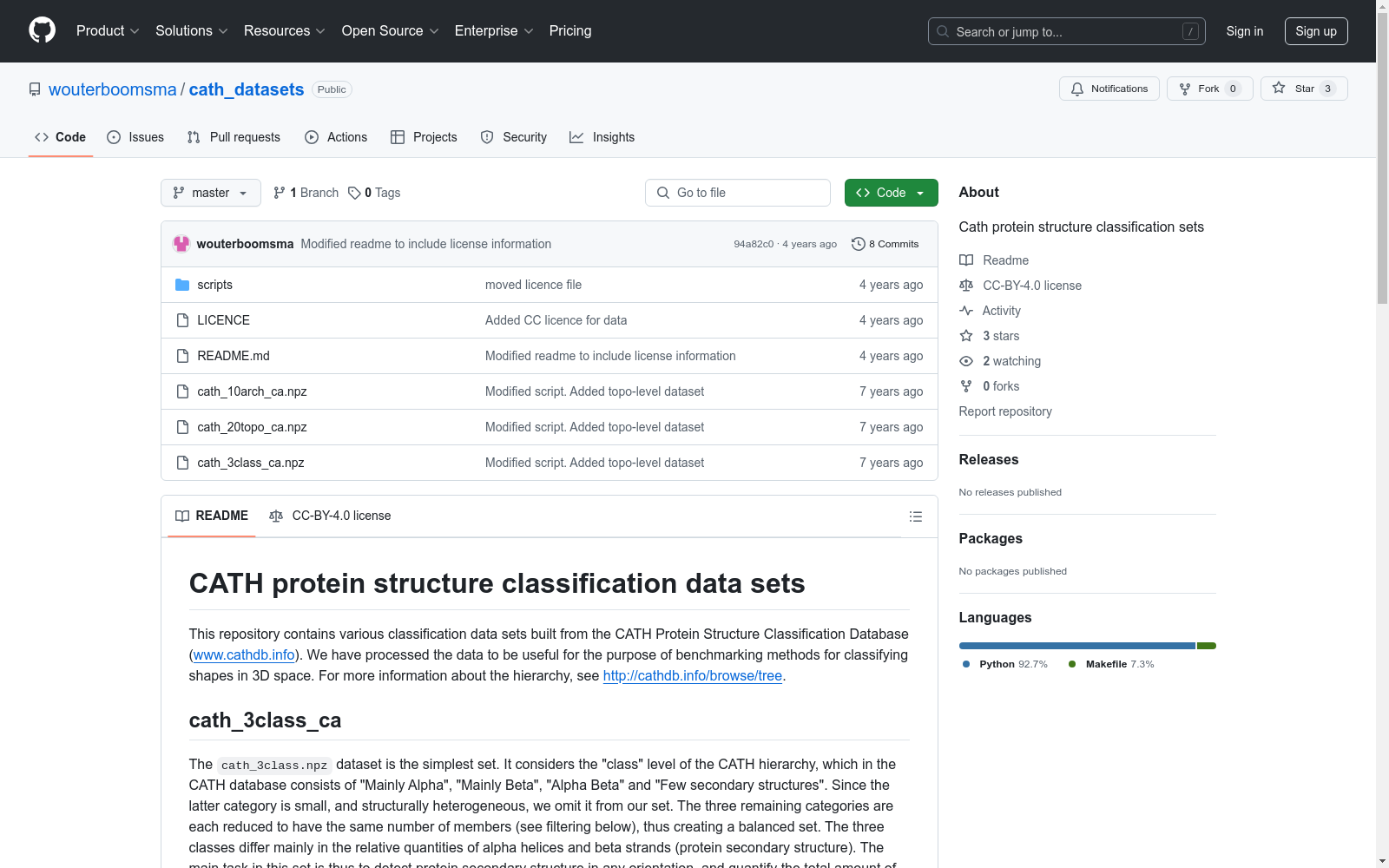Select the Code repository tab
Screen dimensions: 1389x868
click(x=61, y=137)
